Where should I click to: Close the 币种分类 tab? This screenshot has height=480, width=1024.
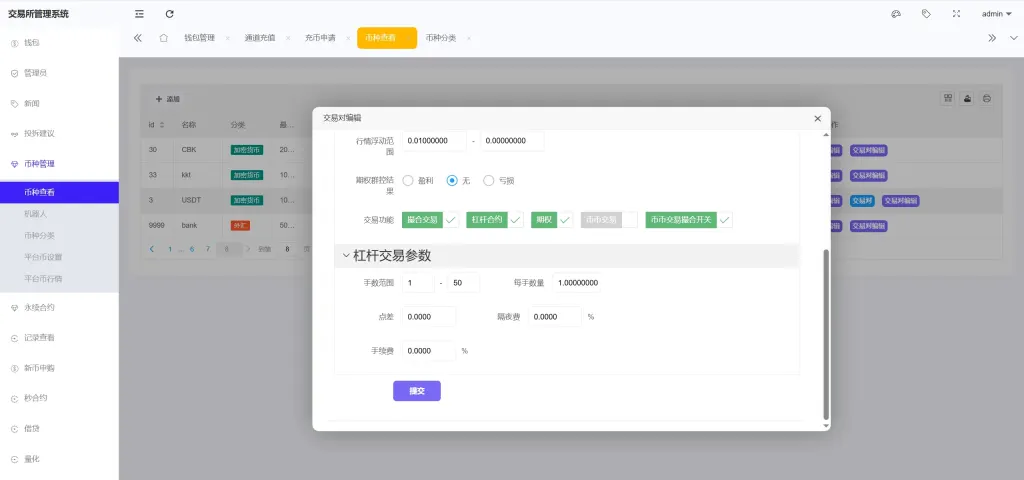coord(469,39)
